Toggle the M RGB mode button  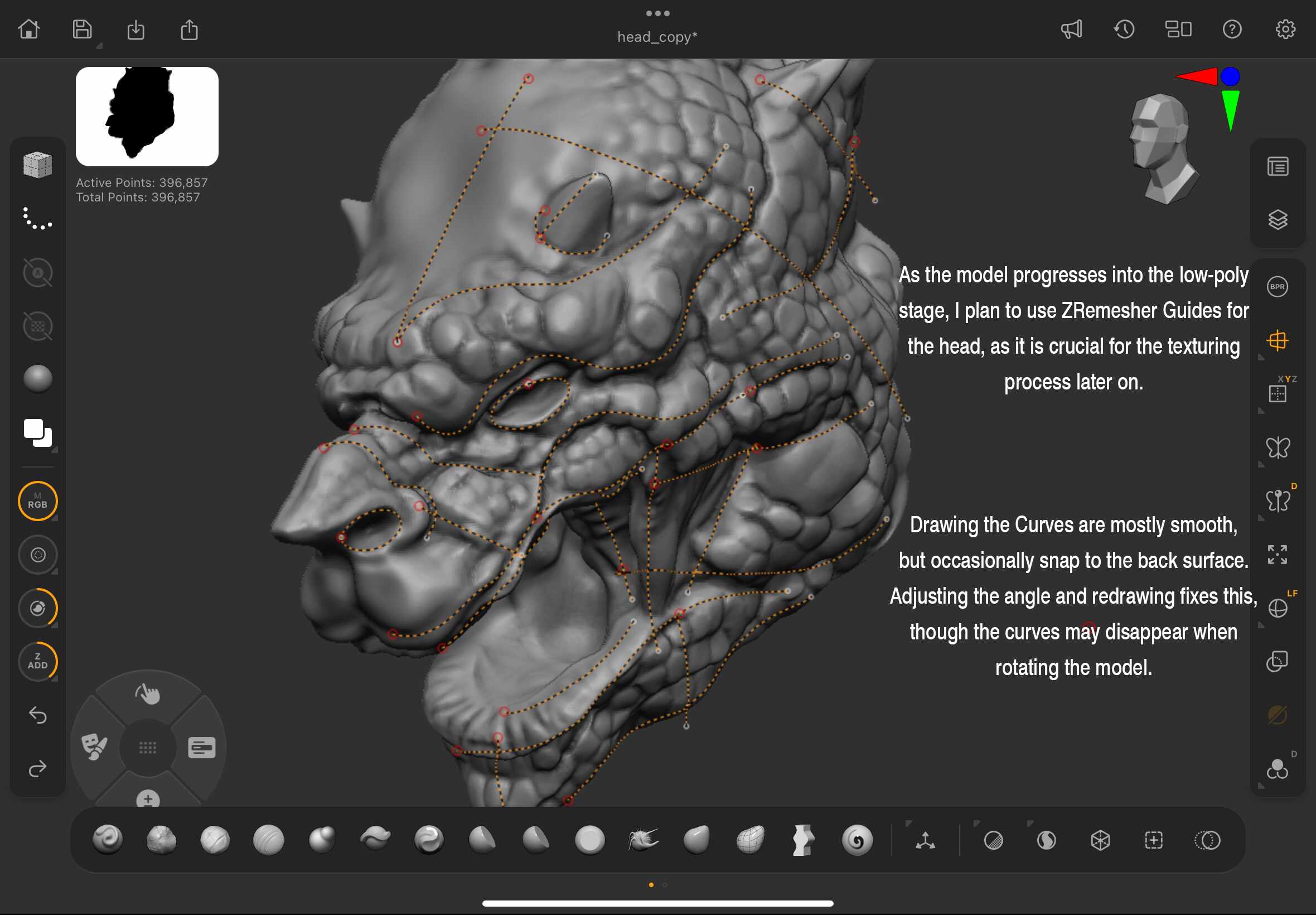click(x=38, y=500)
